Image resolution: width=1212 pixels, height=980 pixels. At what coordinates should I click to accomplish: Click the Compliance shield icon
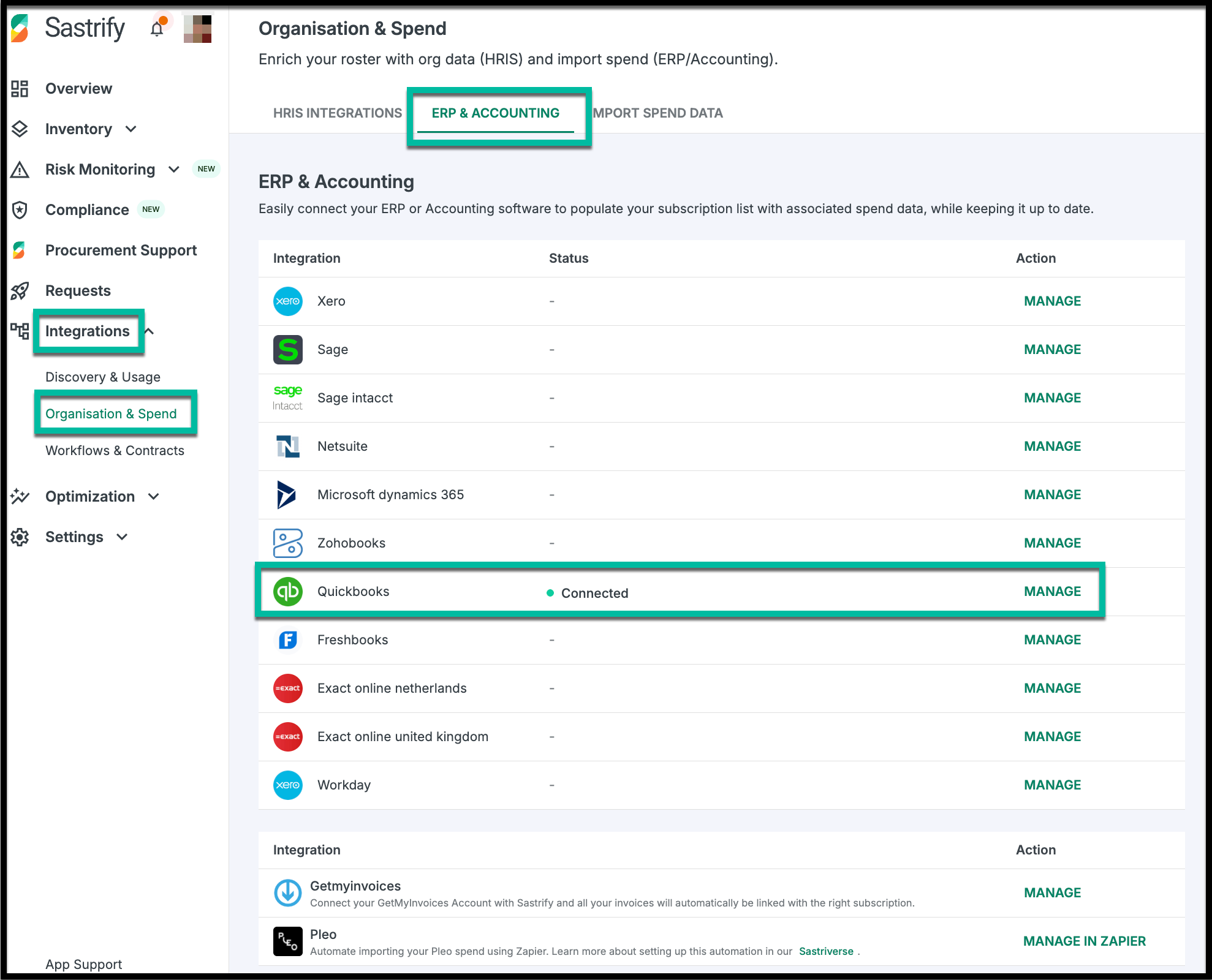tap(20, 210)
